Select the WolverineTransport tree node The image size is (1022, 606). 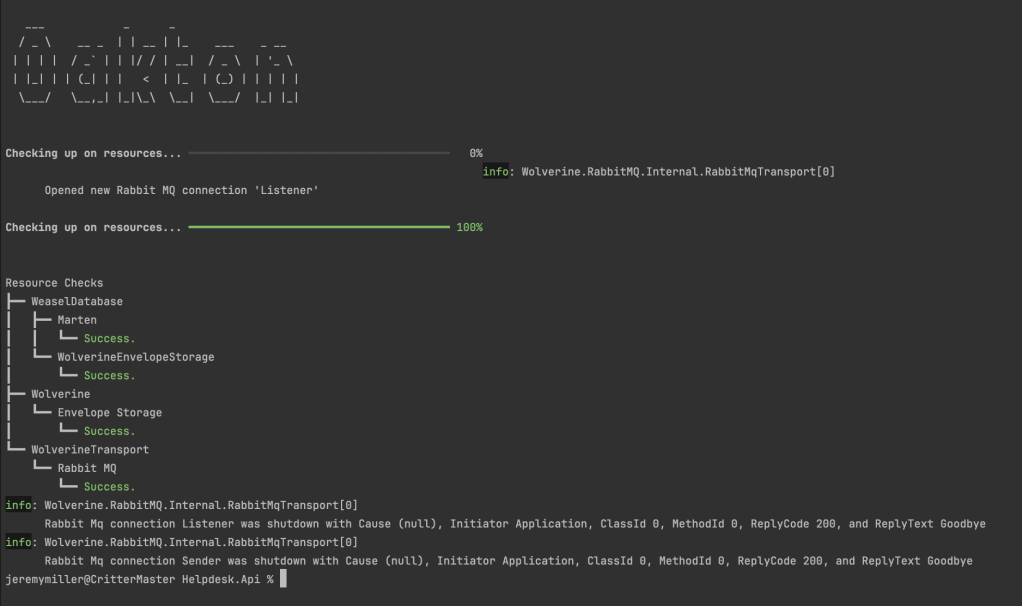pos(90,450)
